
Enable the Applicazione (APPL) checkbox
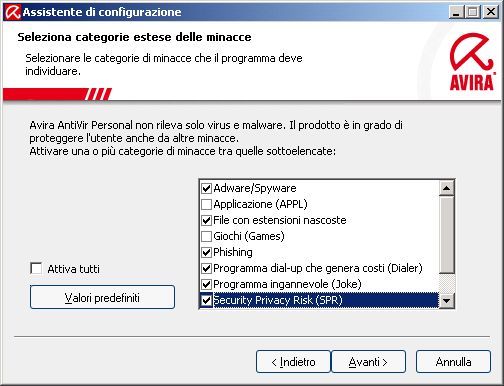pyautogui.click(x=206, y=204)
